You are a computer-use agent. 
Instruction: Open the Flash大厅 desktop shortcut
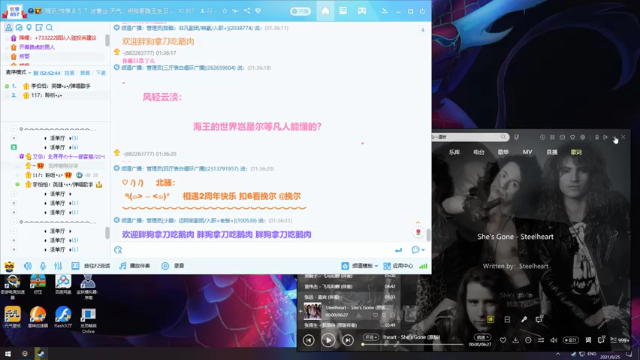63,317
